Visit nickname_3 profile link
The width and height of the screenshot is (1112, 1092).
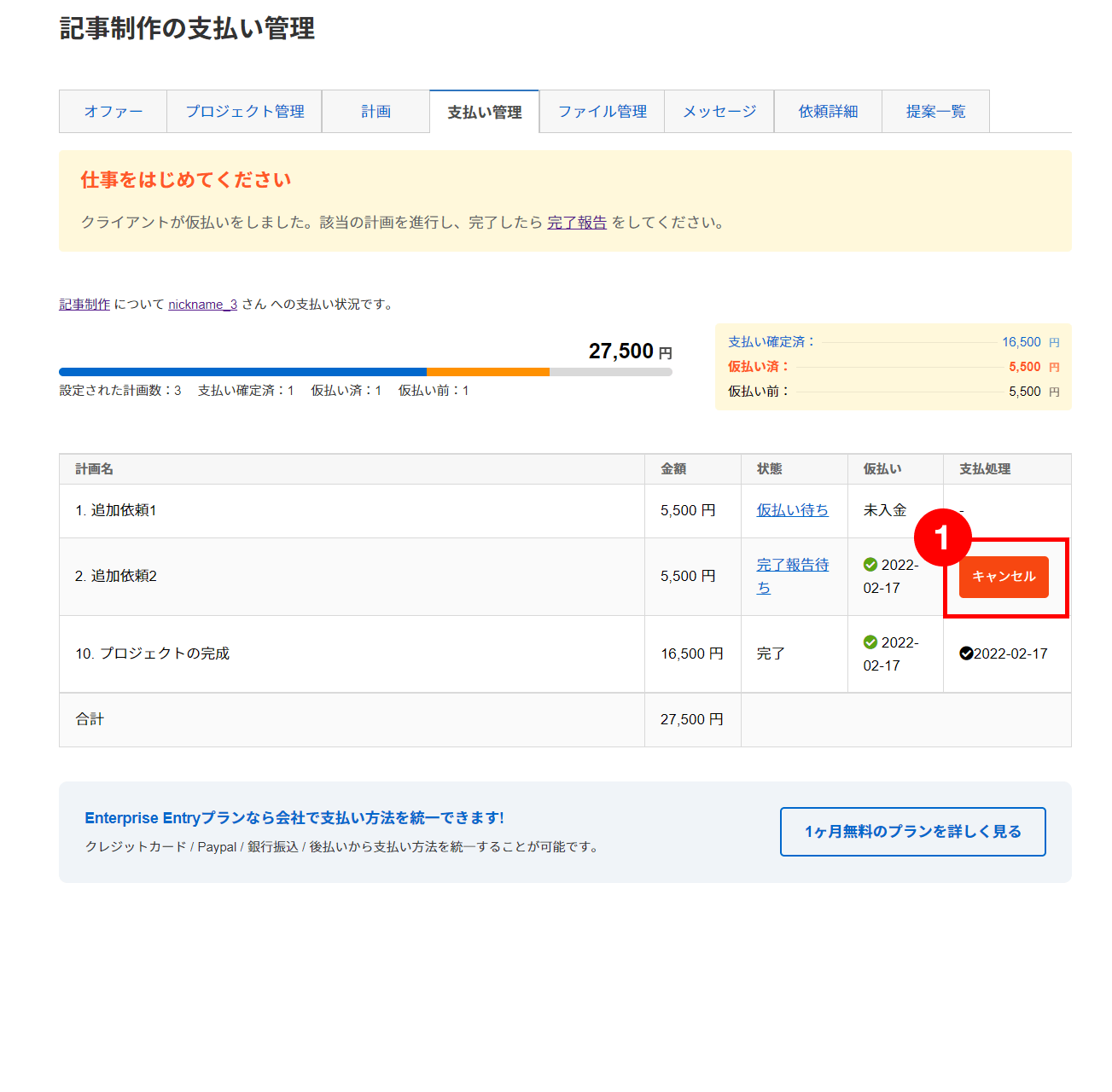pos(202,305)
